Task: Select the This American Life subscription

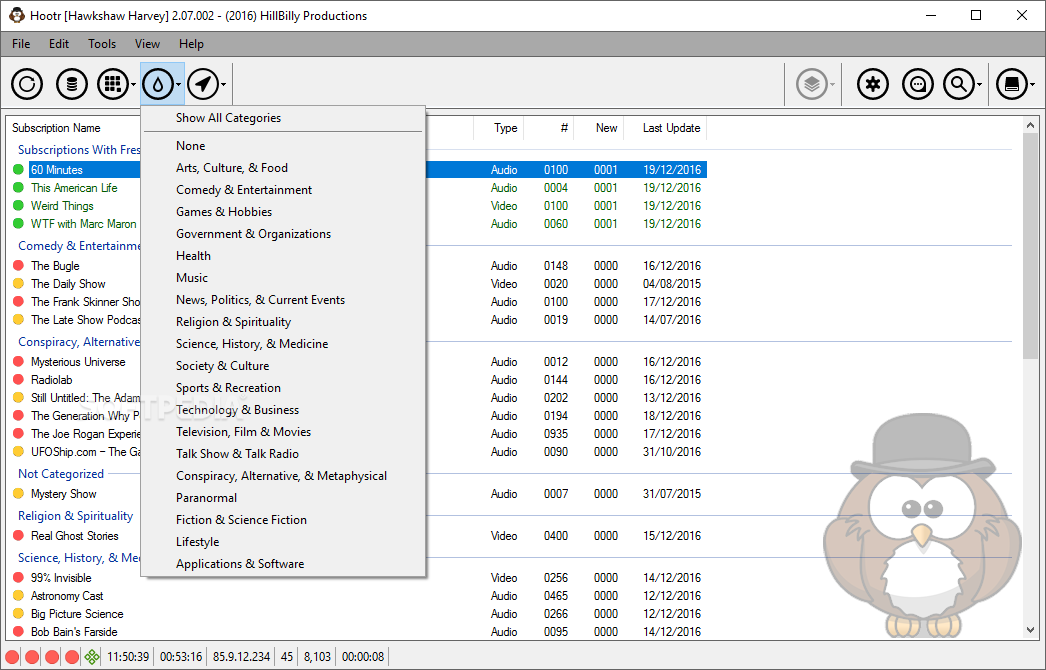Action: tap(74, 188)
